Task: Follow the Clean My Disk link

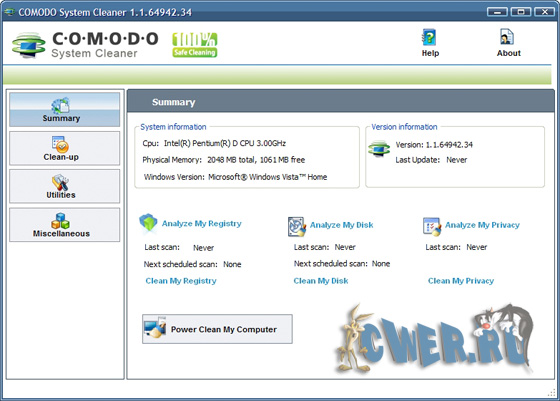Action: click(x=321, y=281)
